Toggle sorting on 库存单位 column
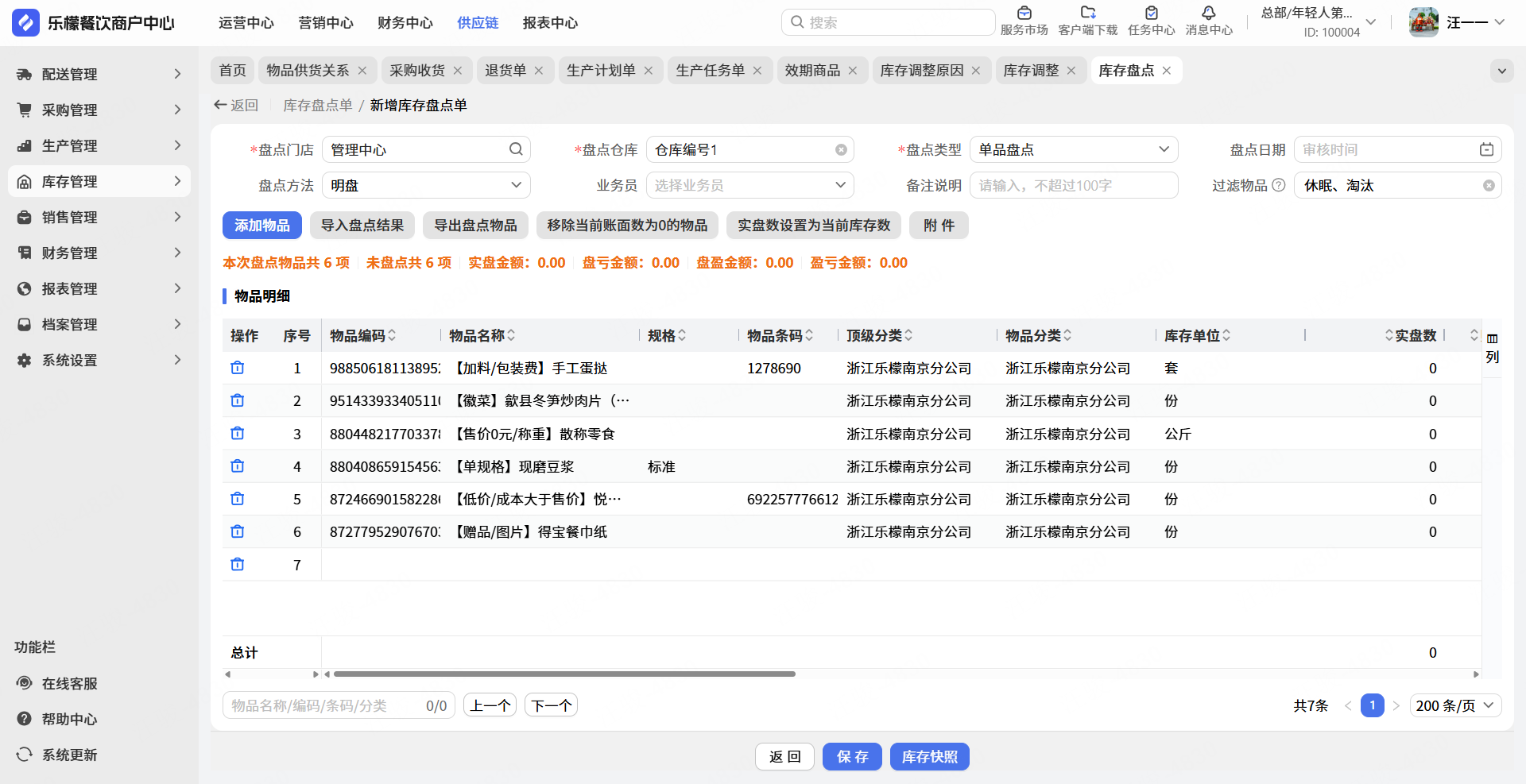1526x784 pixels. click(x=1226, y=335)
